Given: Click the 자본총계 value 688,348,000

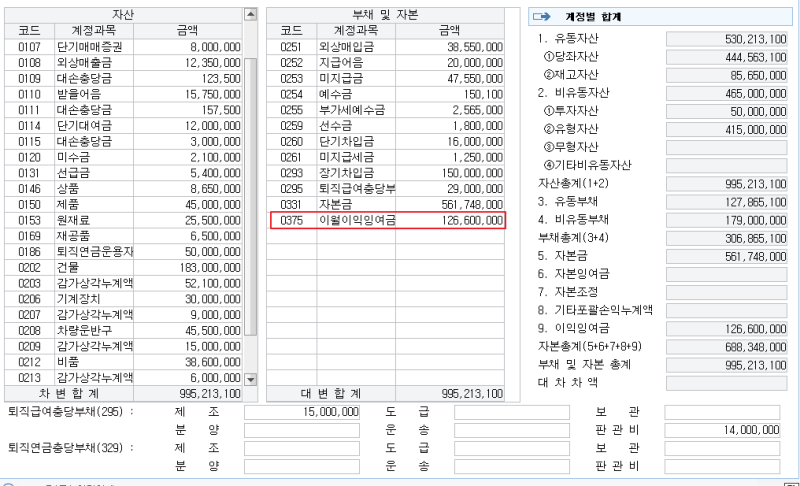Looking at the screenshot, I should point(727,347).
